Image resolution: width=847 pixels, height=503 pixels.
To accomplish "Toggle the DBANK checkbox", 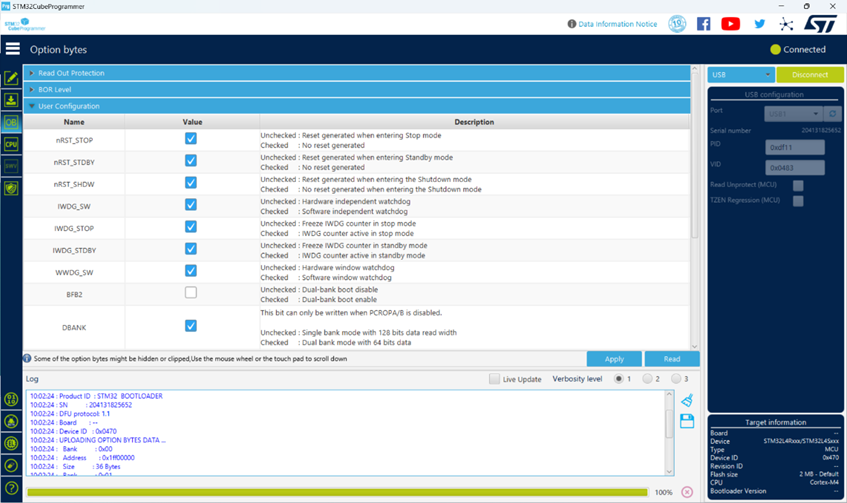I will (x=191, y=326).
